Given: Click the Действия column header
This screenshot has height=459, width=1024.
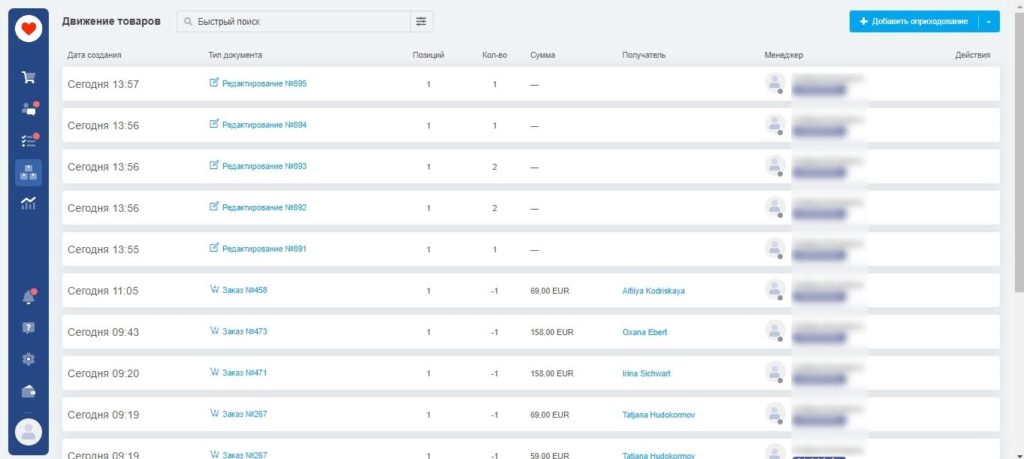Looking at the screenshot, I should pyautogui.click(x=972, y=55).
